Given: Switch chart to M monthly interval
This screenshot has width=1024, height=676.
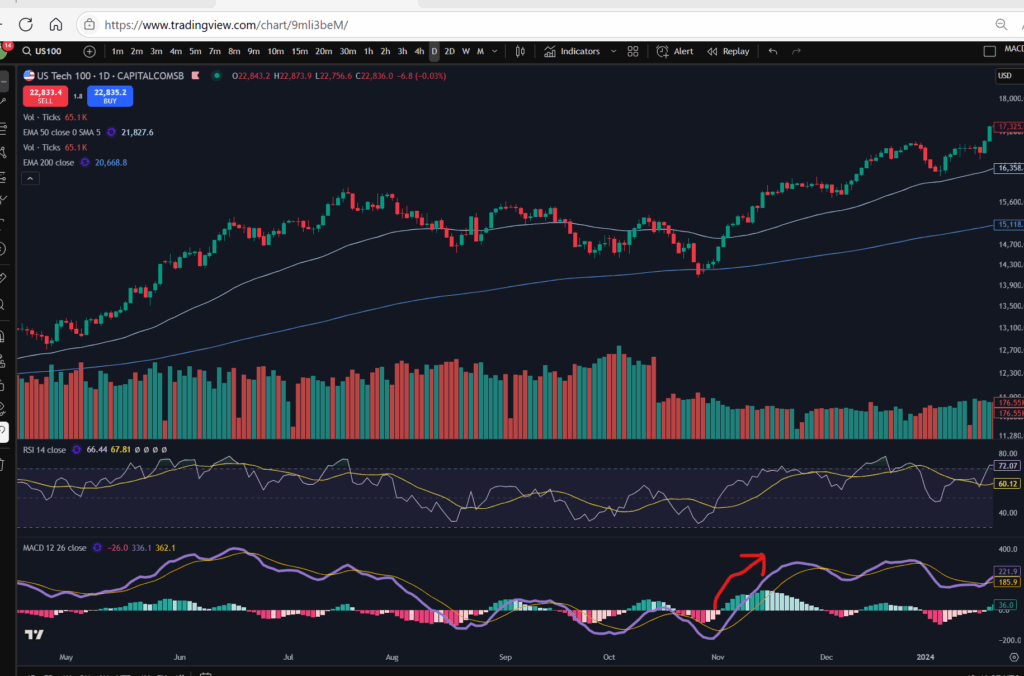Looking at the screenshot, I should pyautogui.click(x=480, y=51).
